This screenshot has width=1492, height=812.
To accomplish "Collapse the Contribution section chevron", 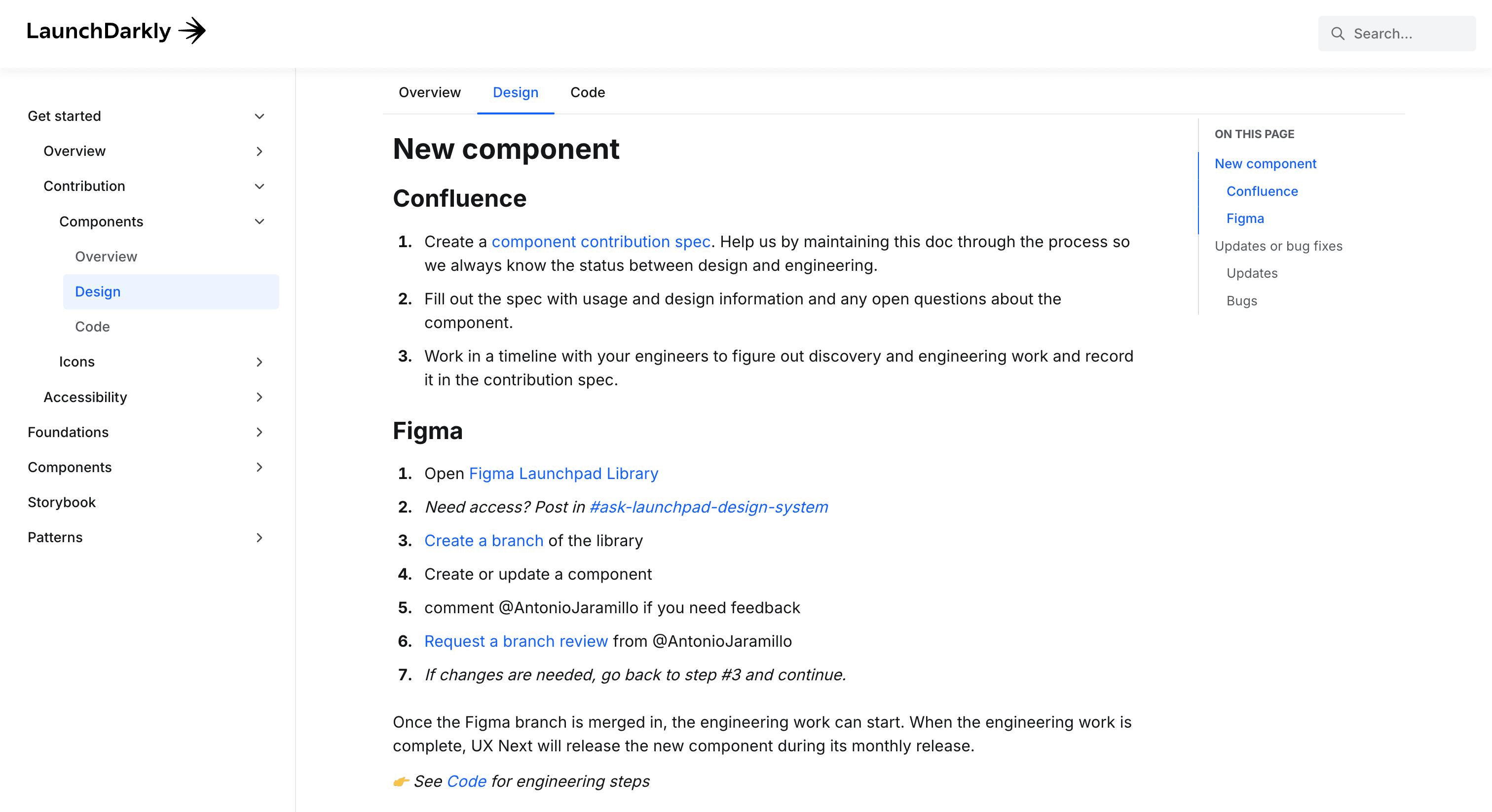I will [260, 186].
